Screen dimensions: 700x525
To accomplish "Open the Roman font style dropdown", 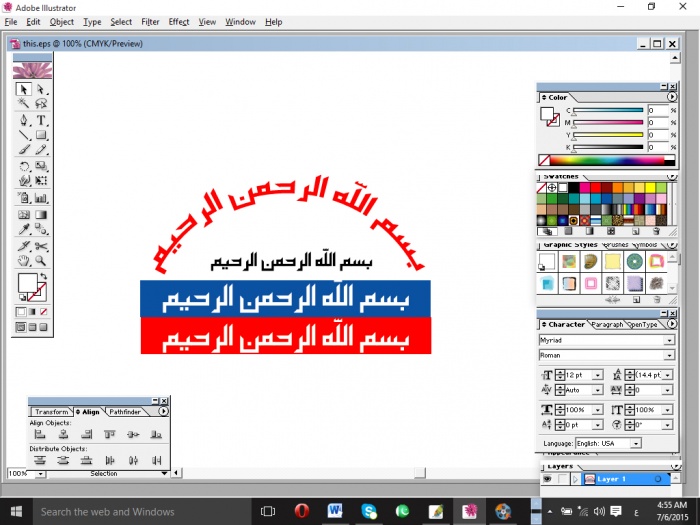I will [x=669, y=356].
